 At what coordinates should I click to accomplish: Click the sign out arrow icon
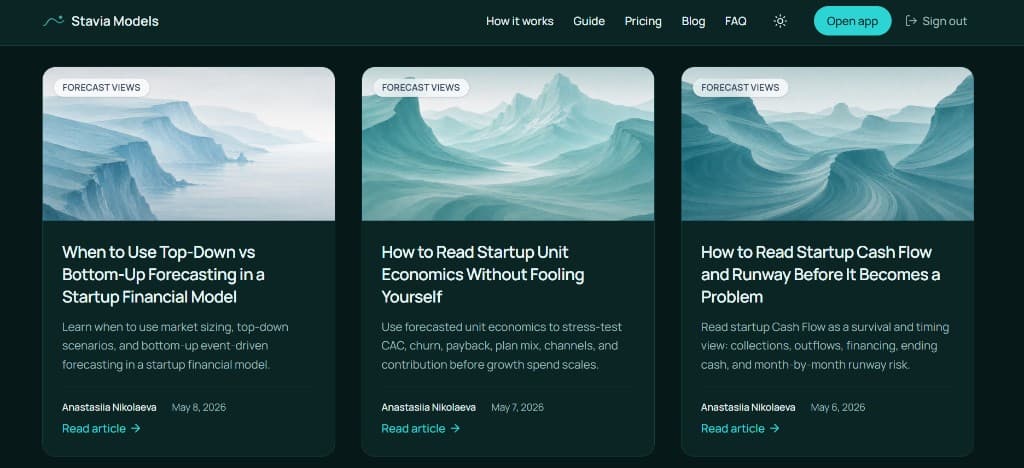coord(911,21)
